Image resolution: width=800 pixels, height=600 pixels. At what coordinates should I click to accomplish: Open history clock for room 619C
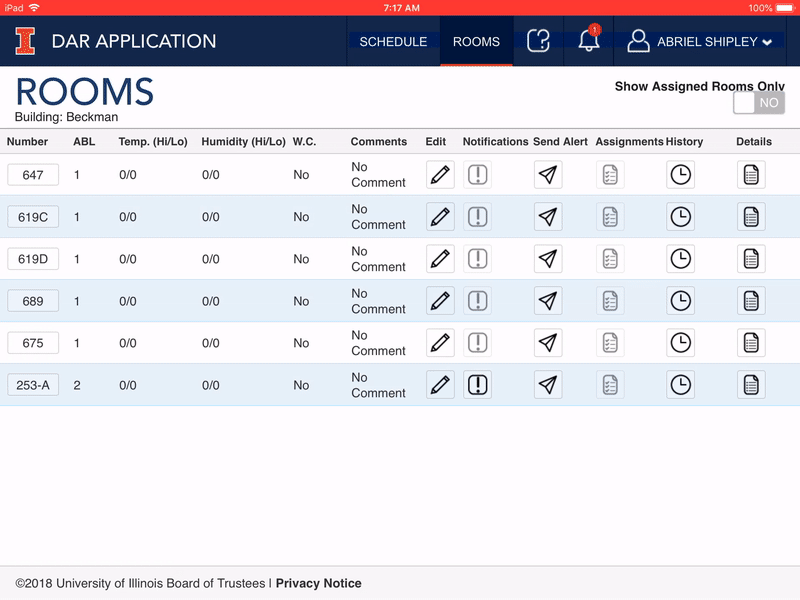coord(681,217)
